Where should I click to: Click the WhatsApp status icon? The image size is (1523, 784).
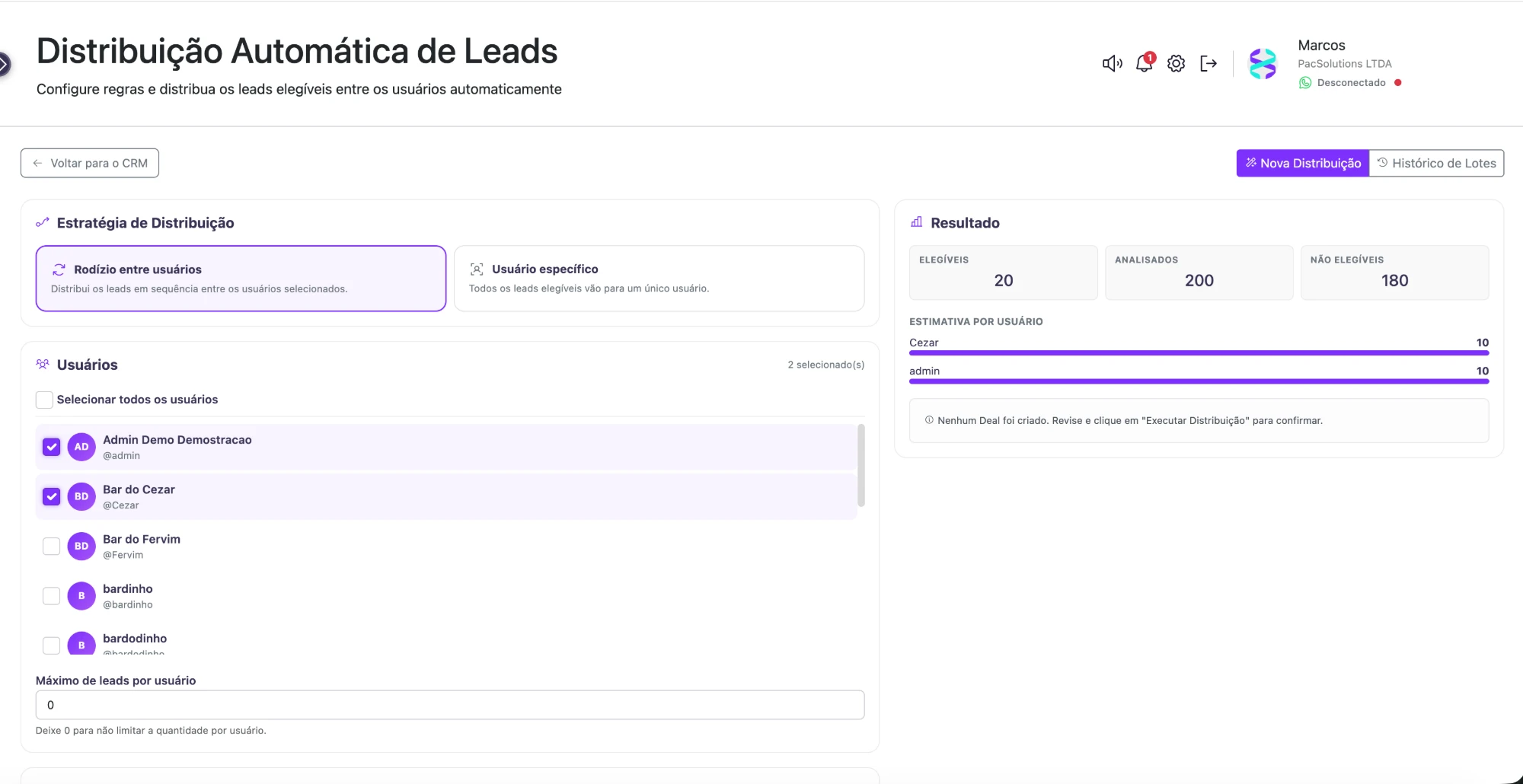[x=1305, y=83]
